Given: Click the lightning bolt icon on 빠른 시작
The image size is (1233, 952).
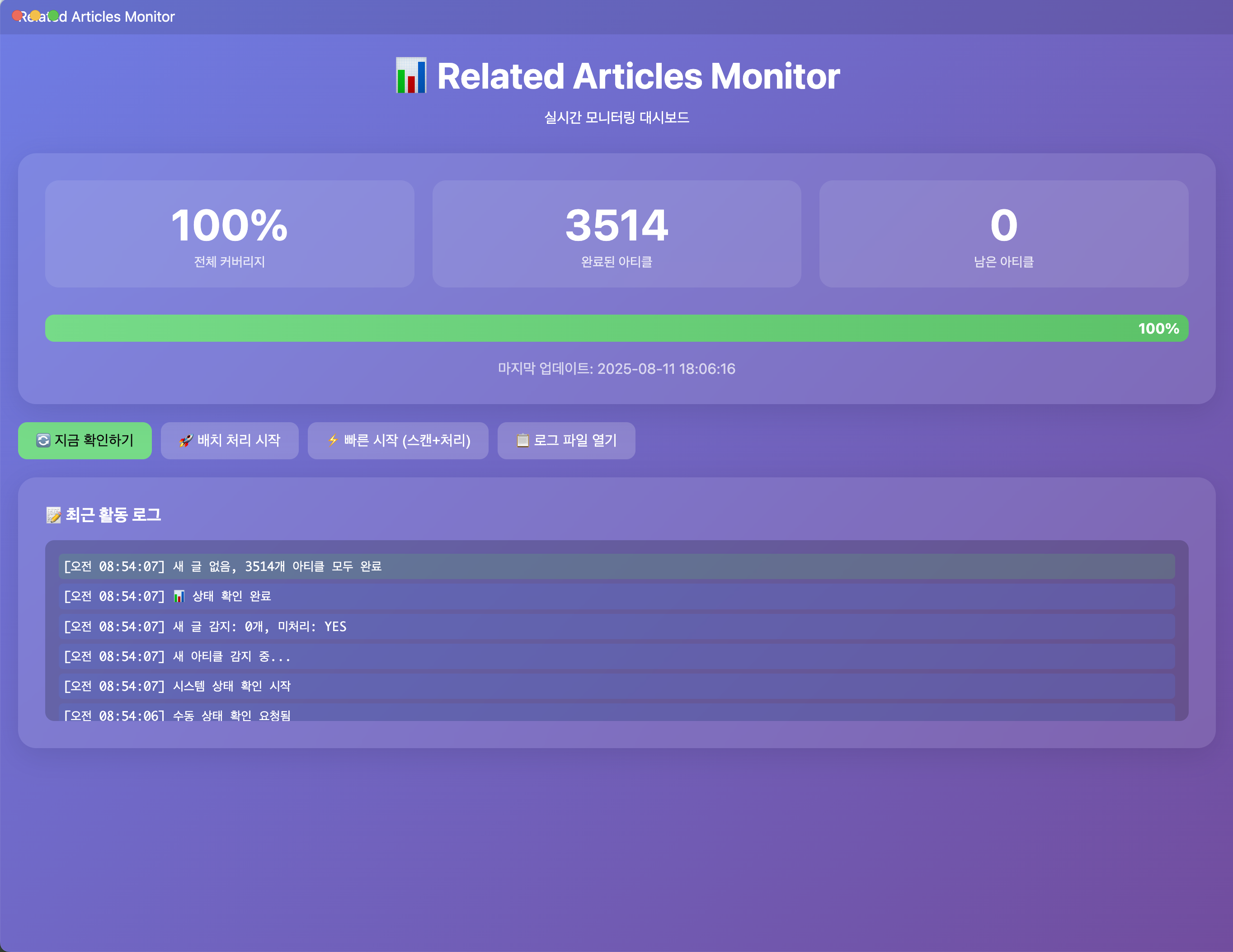Looking at the screenshot, I should [333, 440].
